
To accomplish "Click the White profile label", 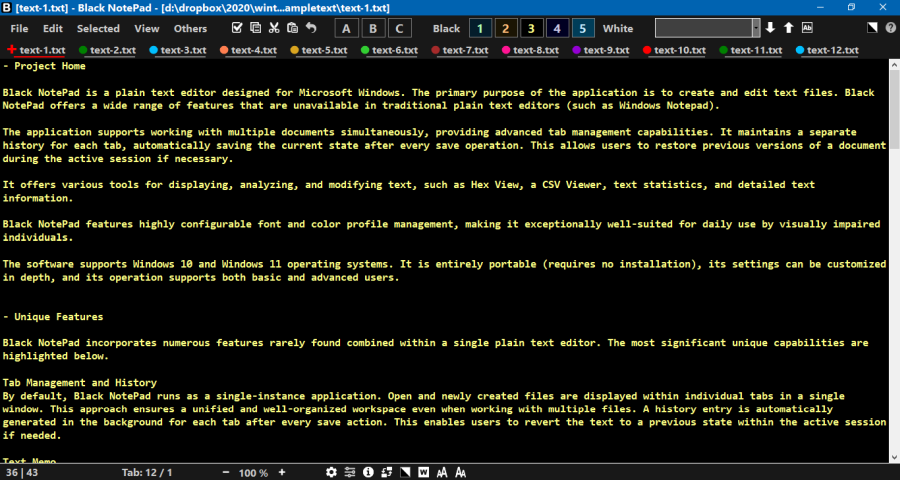I will [x=618, y=29].
